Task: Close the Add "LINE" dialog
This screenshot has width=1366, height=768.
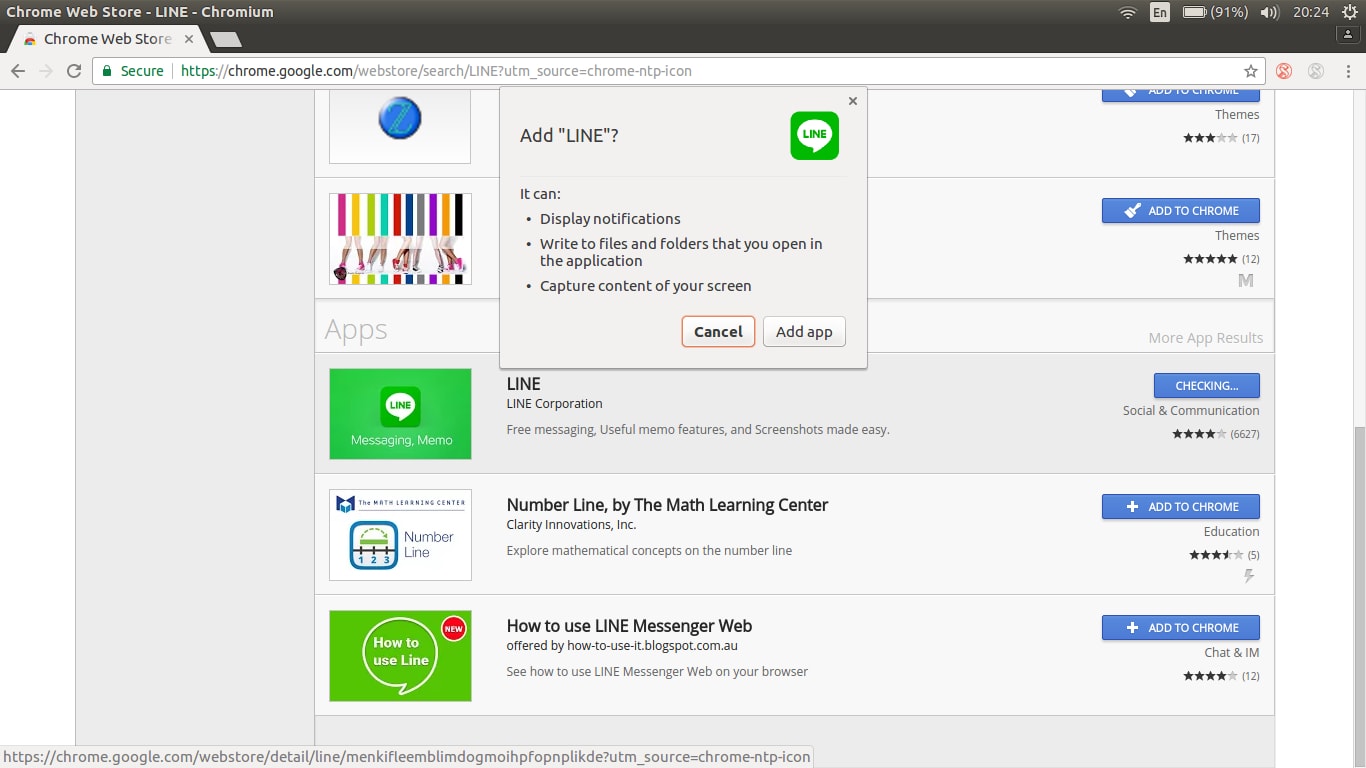Action: click(x=852, y=101)
